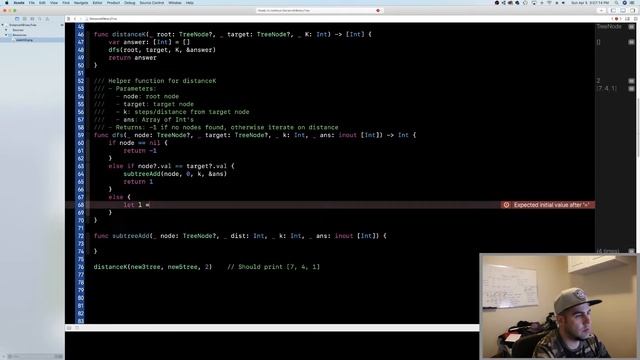Open Spotlight search in menu bar

pos(617,3)
